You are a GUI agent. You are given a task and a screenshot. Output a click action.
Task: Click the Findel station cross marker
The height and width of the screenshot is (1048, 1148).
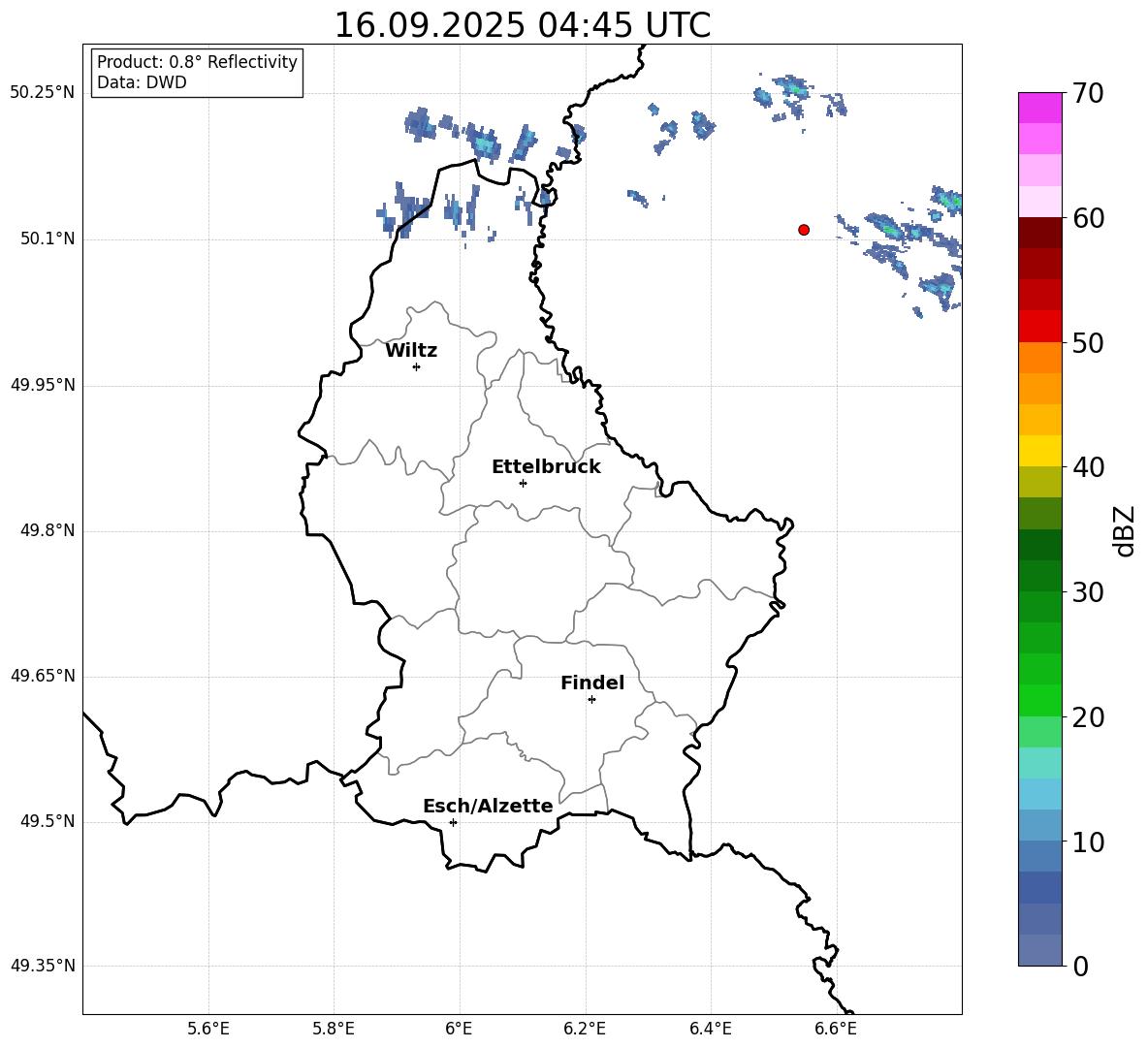[x=591, y=700]
